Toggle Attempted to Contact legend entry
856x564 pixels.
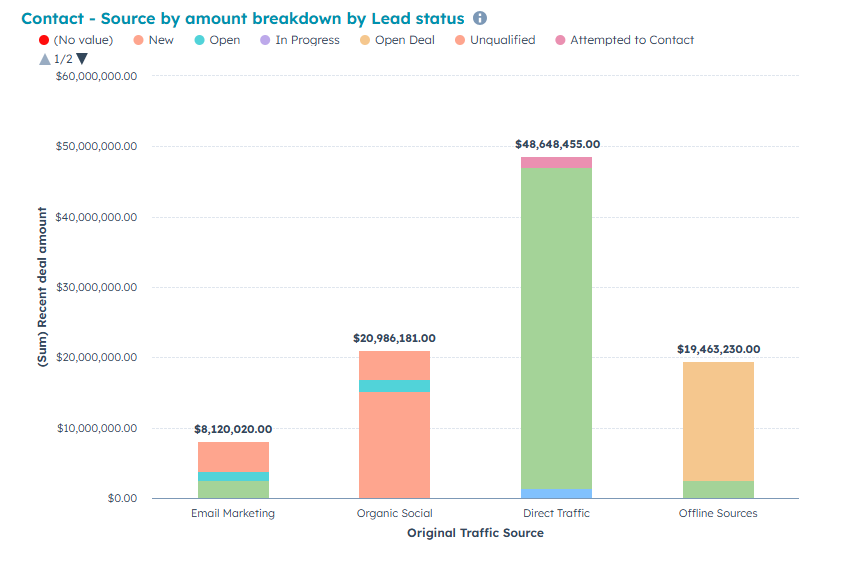coord(623,40)
